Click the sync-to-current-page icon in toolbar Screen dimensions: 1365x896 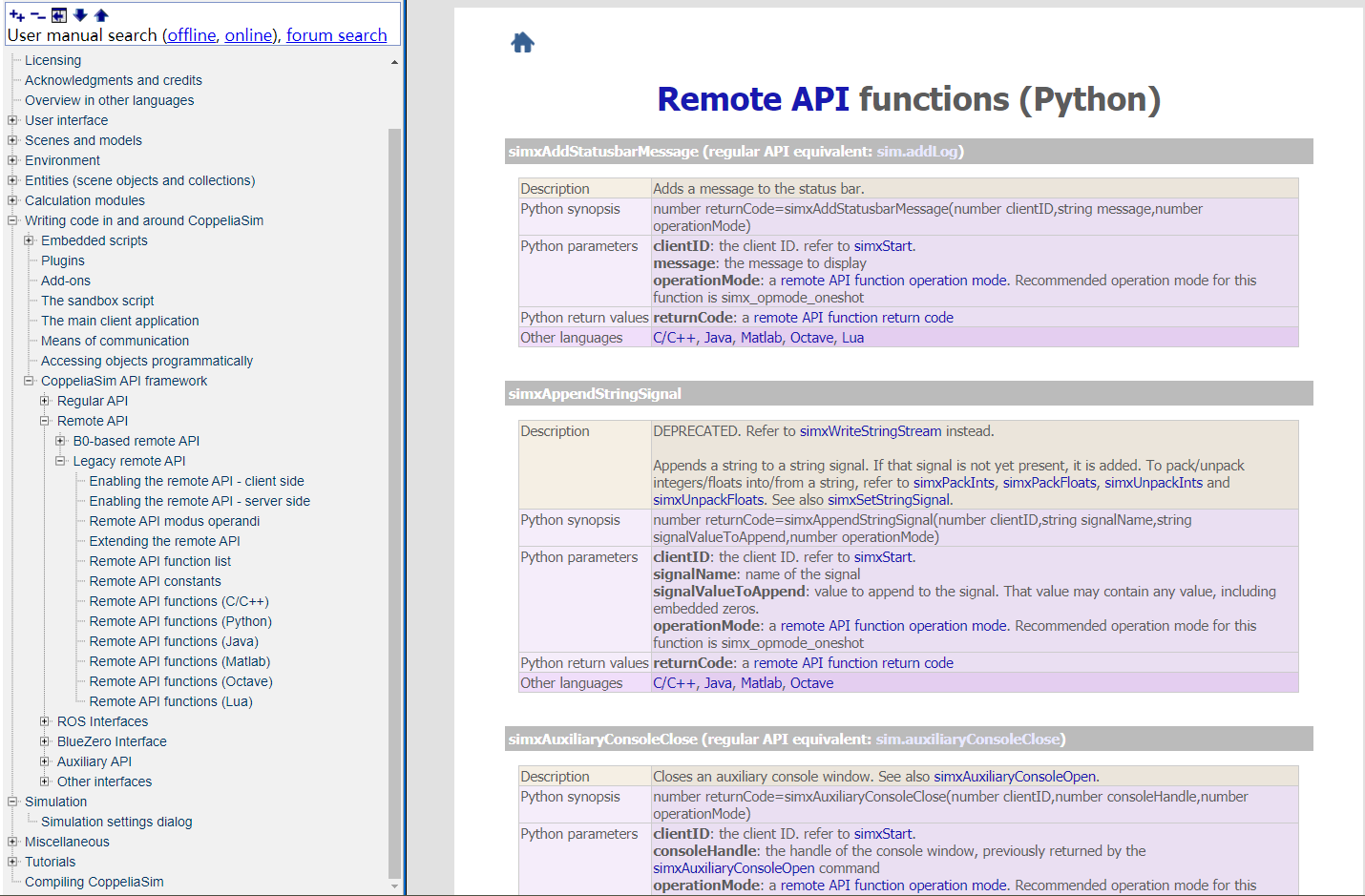click(x=59, y=15)
